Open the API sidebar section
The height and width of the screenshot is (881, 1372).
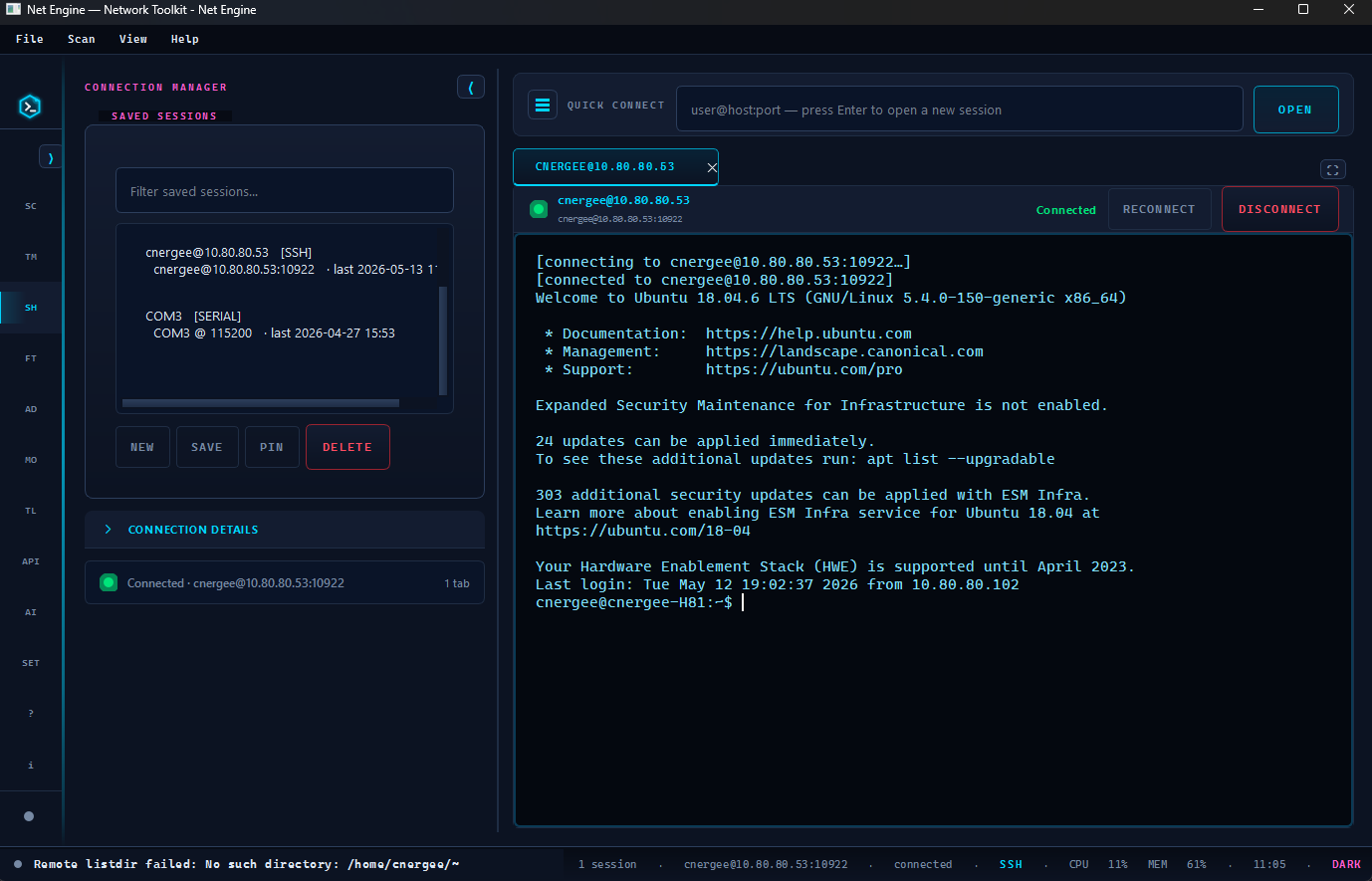31,561
